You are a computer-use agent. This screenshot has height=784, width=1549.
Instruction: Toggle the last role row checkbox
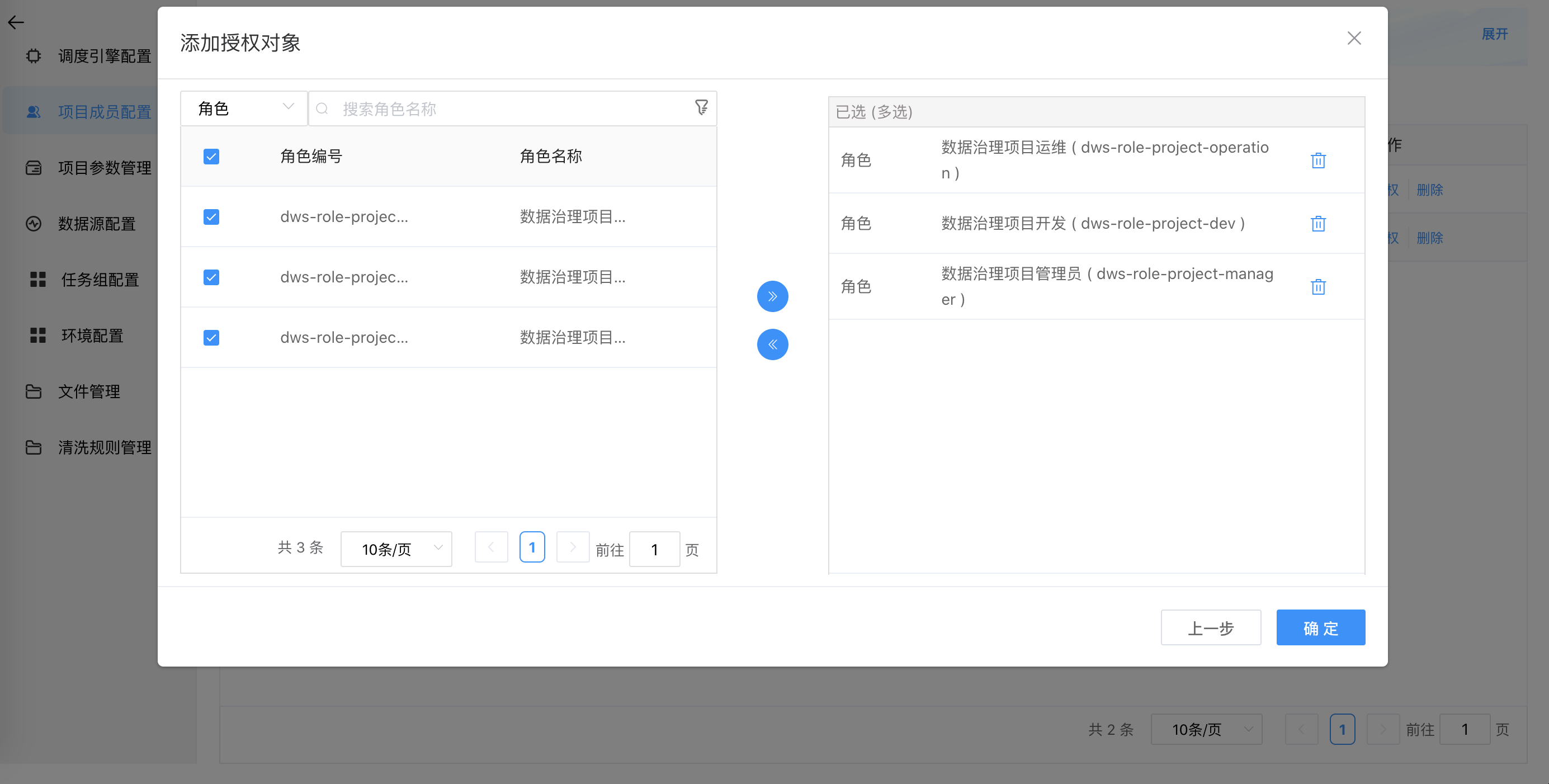click(211, 337)
